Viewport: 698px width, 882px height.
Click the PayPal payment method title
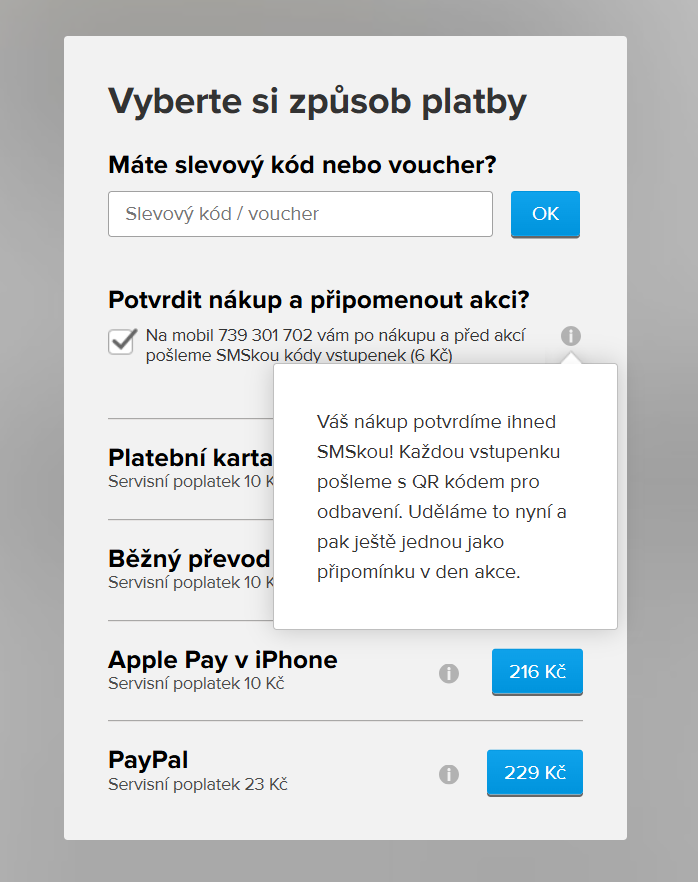point(148,760)
